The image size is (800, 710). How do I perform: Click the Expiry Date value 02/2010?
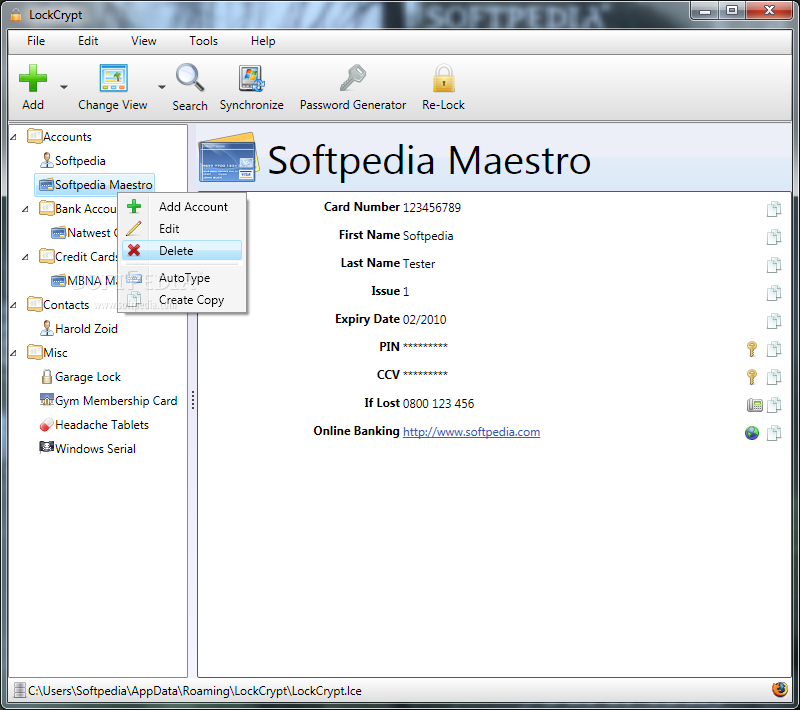[424, 320]
